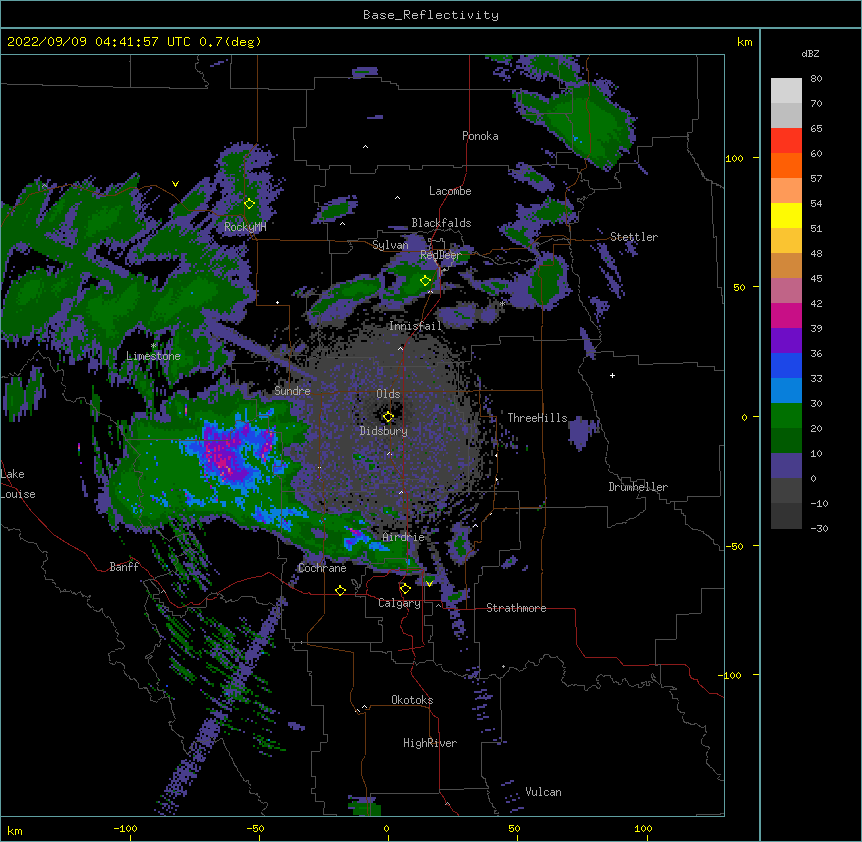Click the Banff label
This screenshot has height=842, width=862.
124,567
